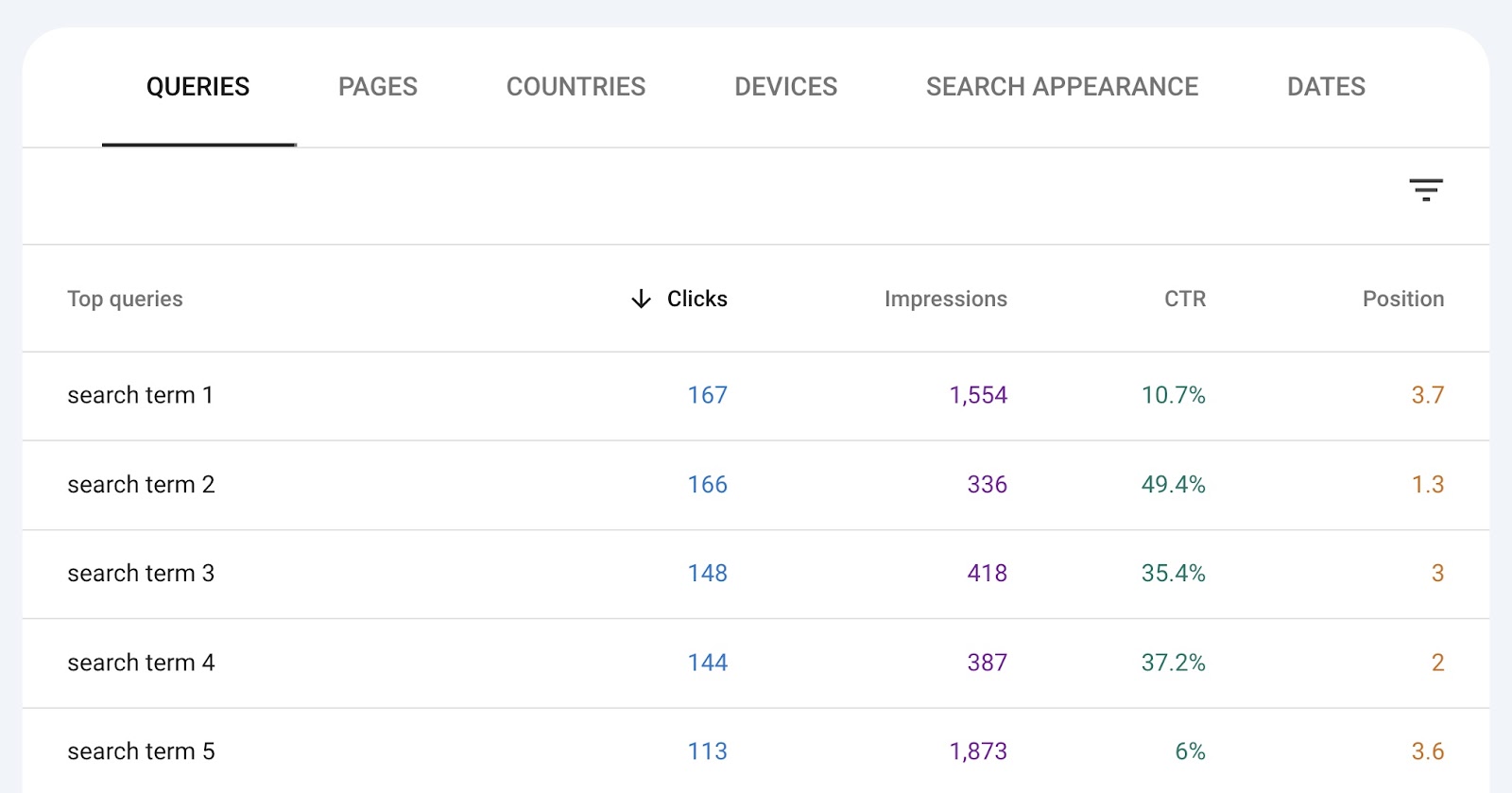1512x793 pixels.
Task: Click the 166 clicks value for search term 2
Action: pos(705,485)
